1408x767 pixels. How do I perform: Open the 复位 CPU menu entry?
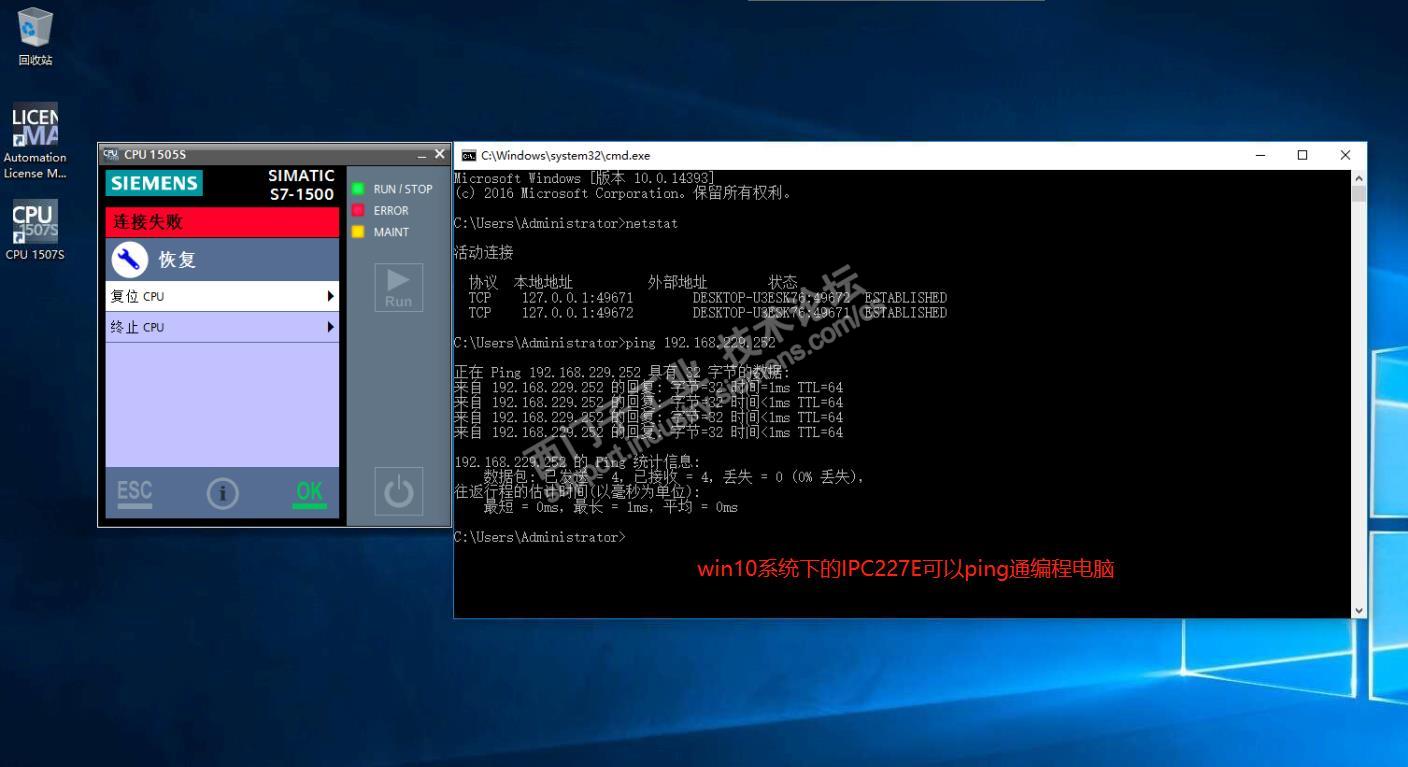point(222,296)
